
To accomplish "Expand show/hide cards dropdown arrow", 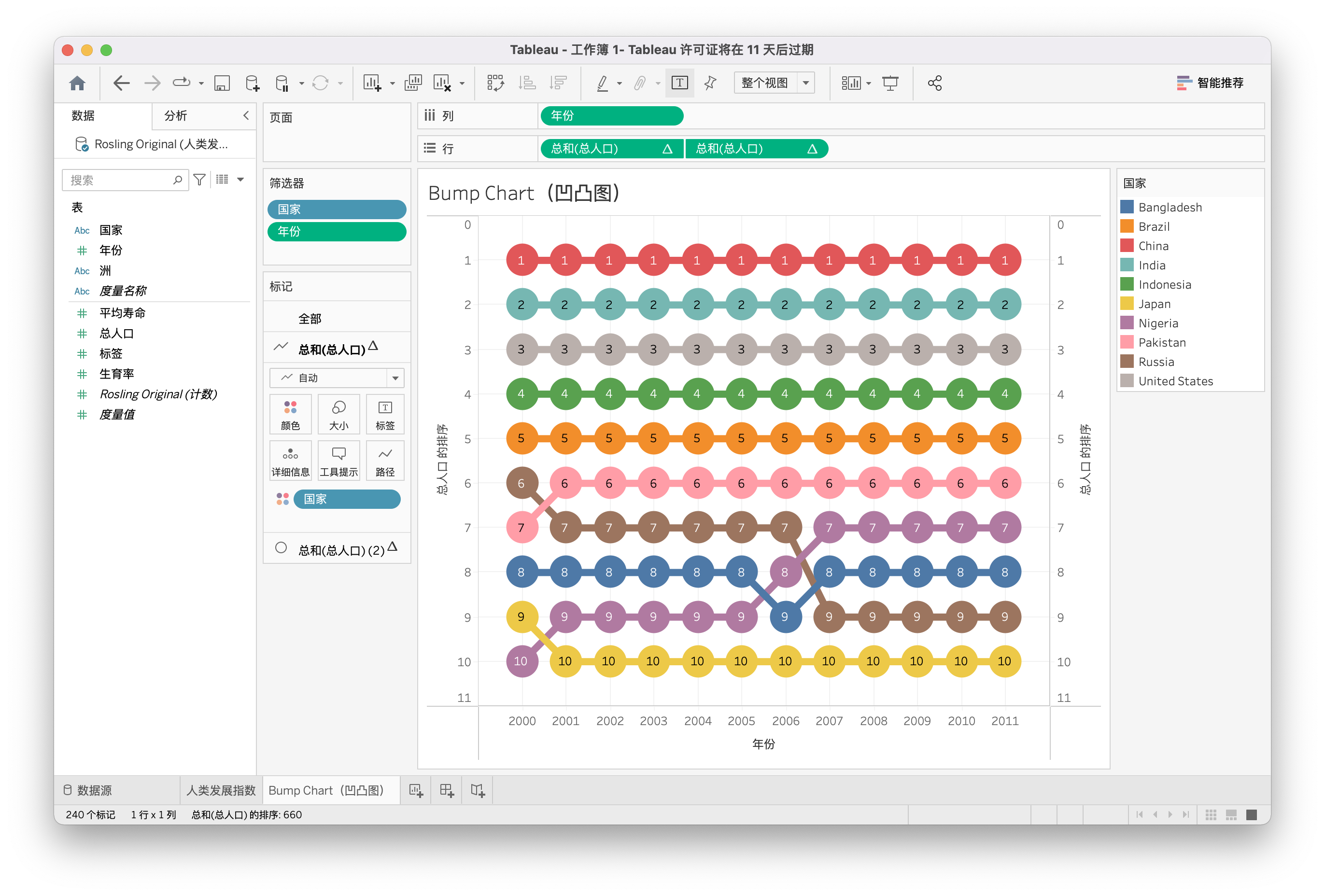I will (869, 84).
